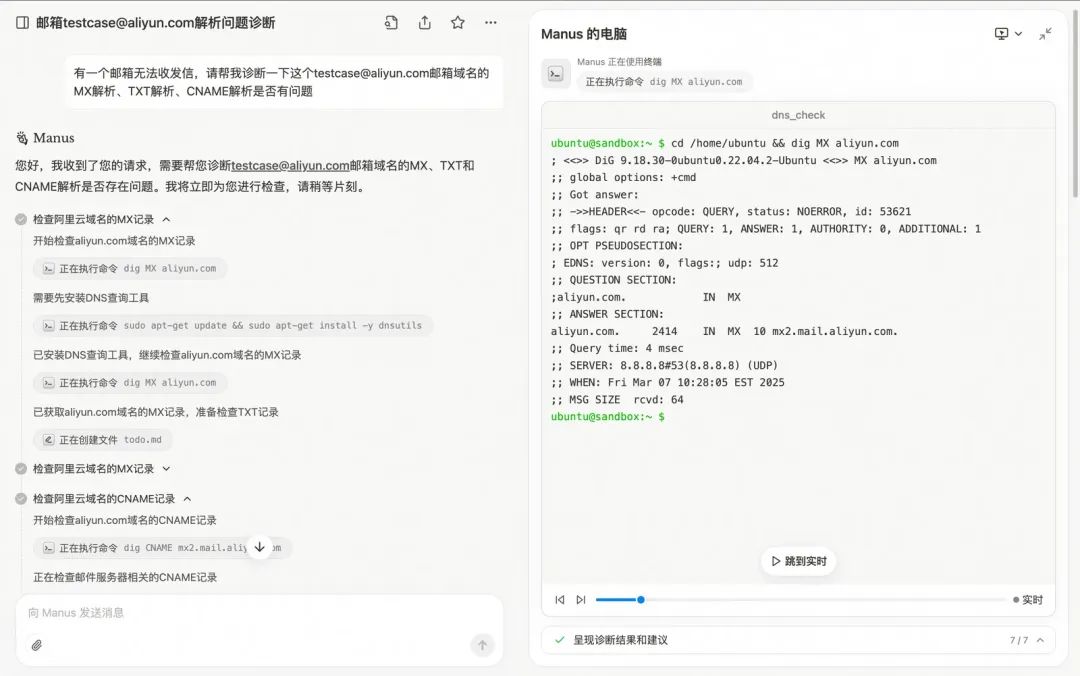Click the terminal icon beside 正在使用终端

point(556,73)
